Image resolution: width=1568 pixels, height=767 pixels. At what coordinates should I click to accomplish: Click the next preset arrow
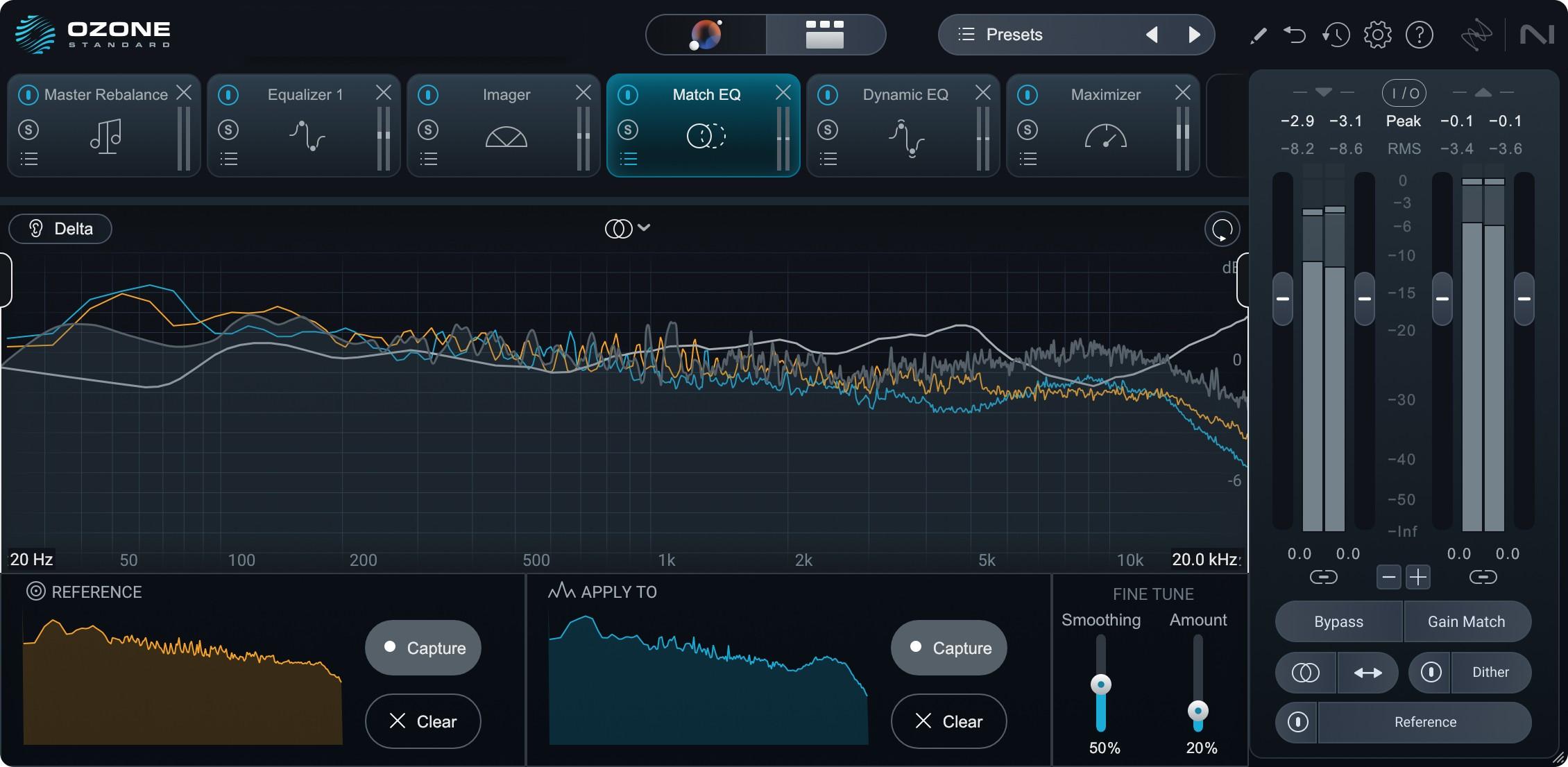click(x=1195, y=34)
